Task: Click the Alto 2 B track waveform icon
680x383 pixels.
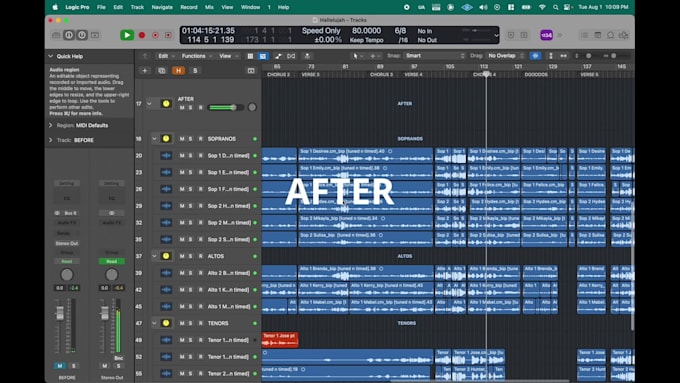Action: (166, 273)
